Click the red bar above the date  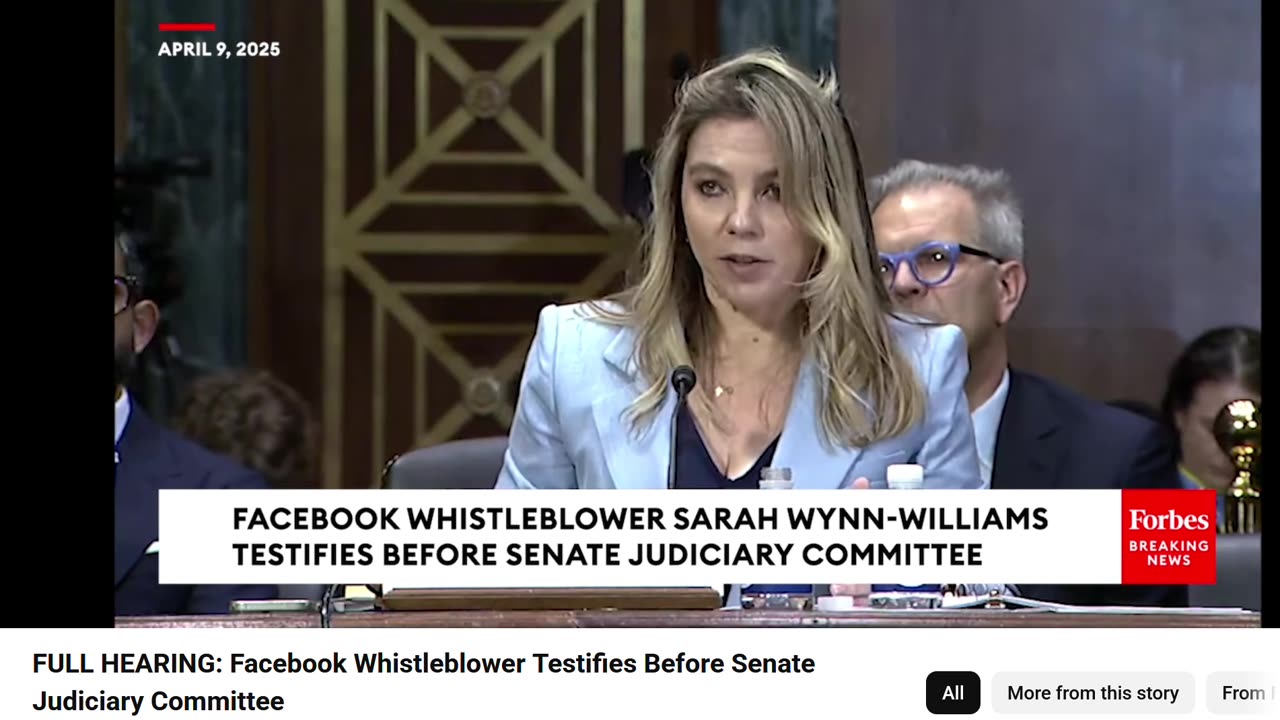(187, 27)
